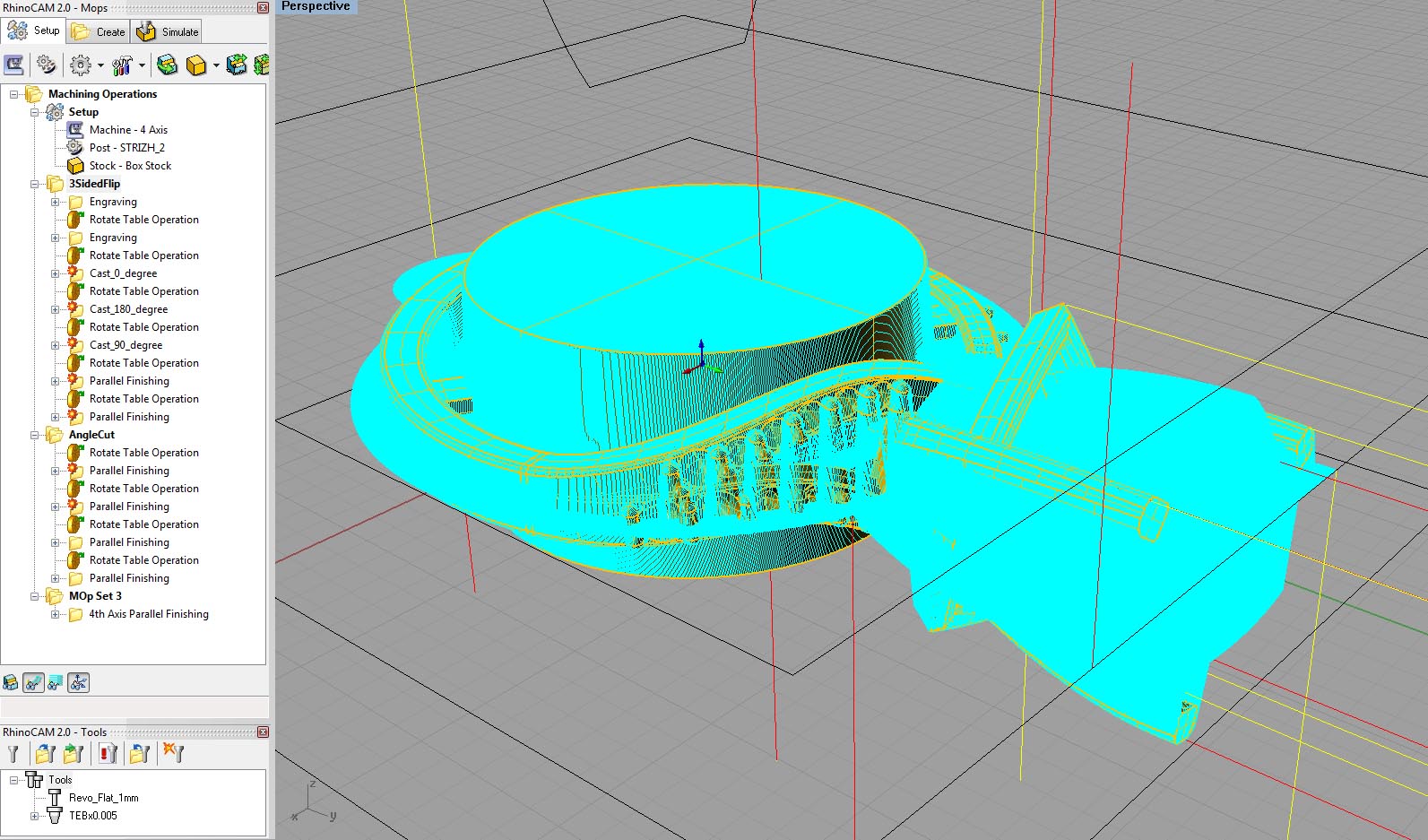Click the post-processor gear icon in toolbar
This screenshot has width=1428, height=840.
tap(46, 65)
